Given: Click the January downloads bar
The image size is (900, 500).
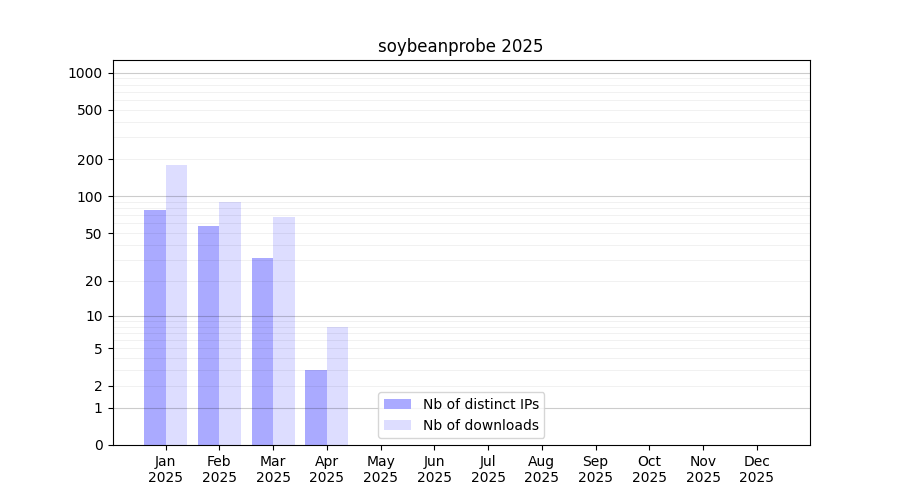Looking at the screenshot, I should coord(176,305).
